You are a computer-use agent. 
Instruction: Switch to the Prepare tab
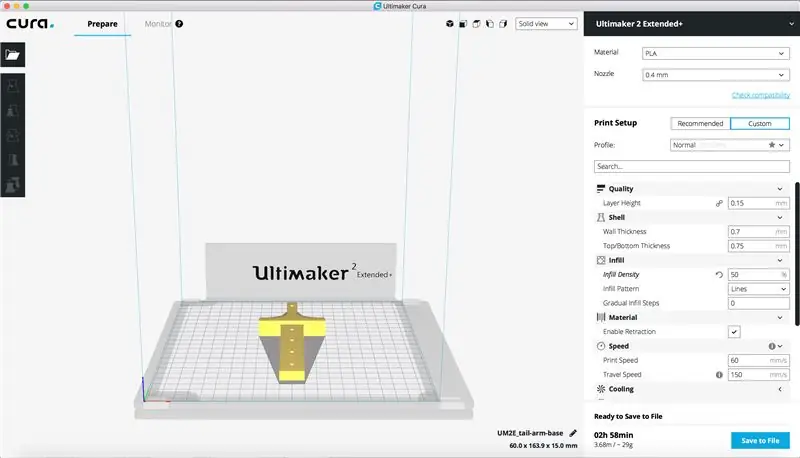[102, 23]
